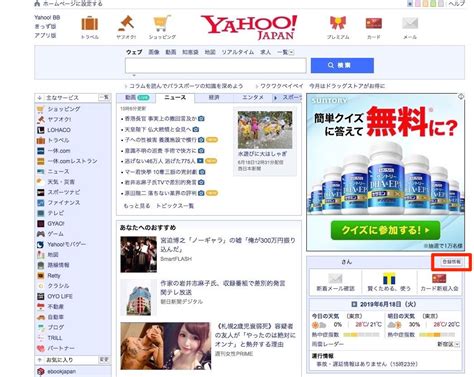Click the カード新規入会 tile

439,282
